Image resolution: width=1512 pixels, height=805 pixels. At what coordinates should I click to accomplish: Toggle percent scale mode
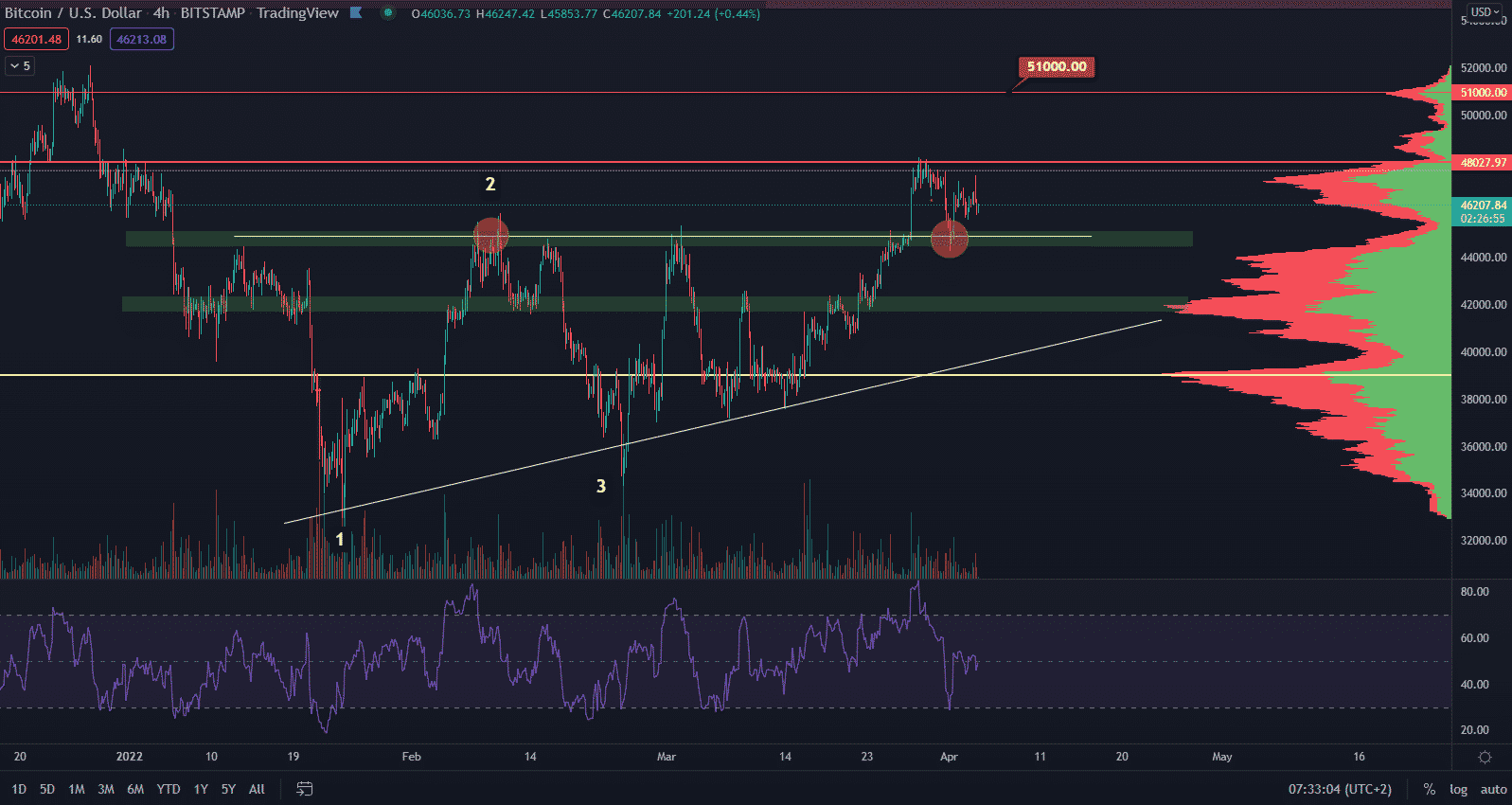[1429, 789]
